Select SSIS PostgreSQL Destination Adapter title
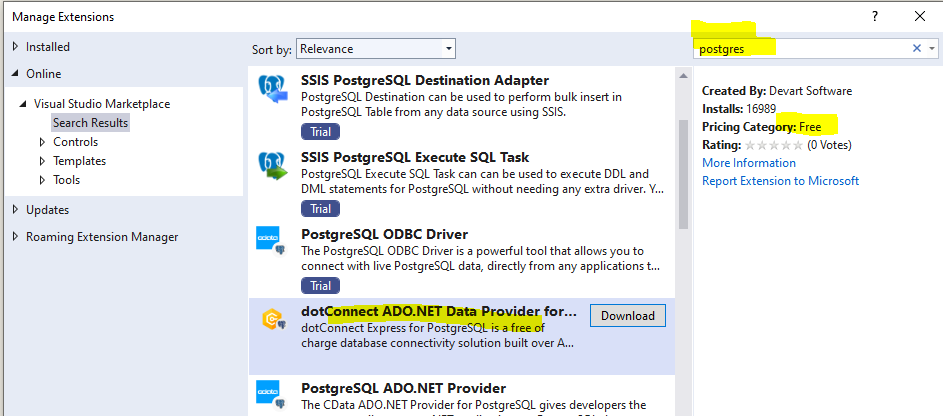 [x=425, y=80]
